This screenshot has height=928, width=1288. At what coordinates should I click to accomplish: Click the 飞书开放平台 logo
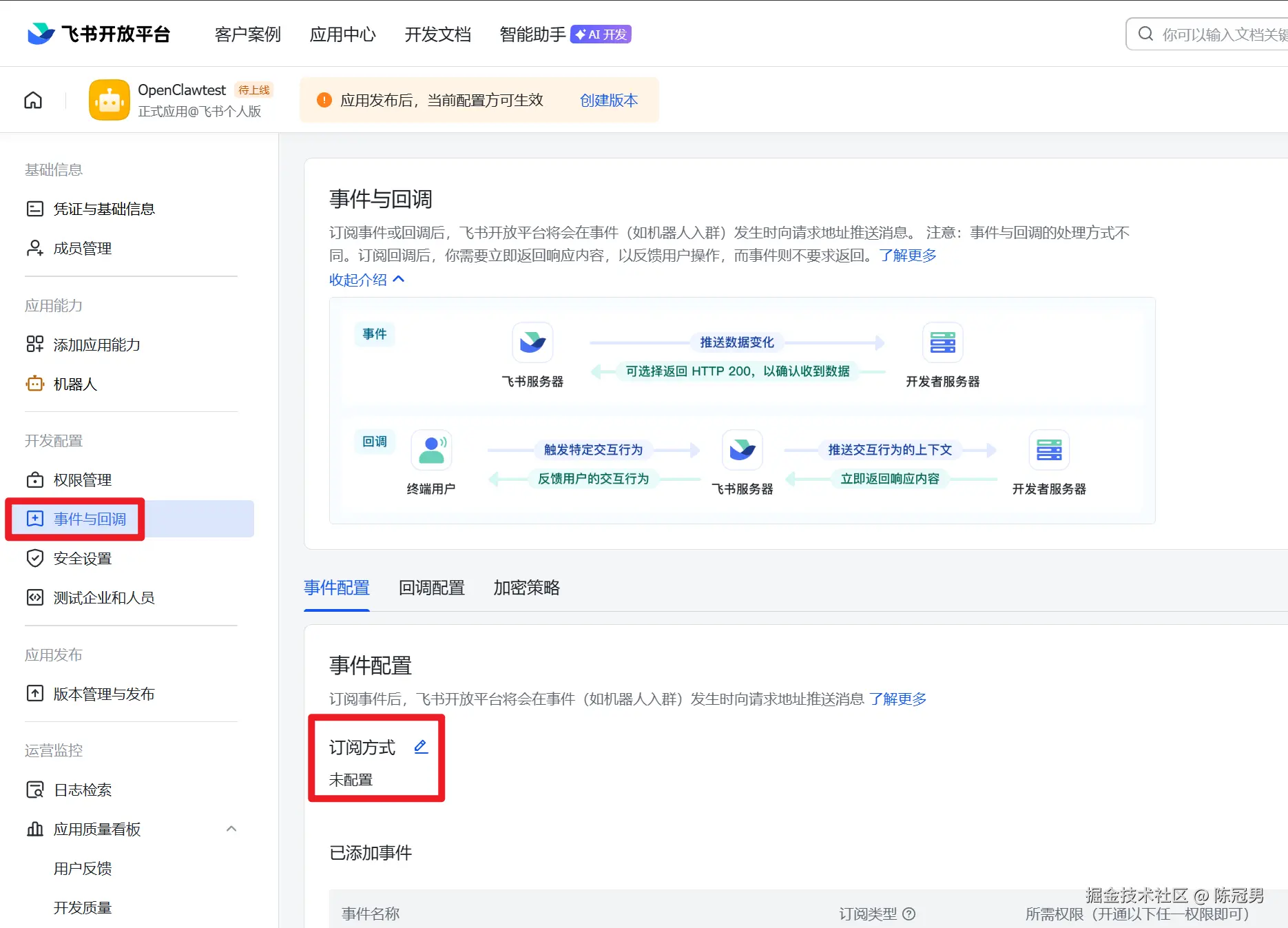(98, 33)
